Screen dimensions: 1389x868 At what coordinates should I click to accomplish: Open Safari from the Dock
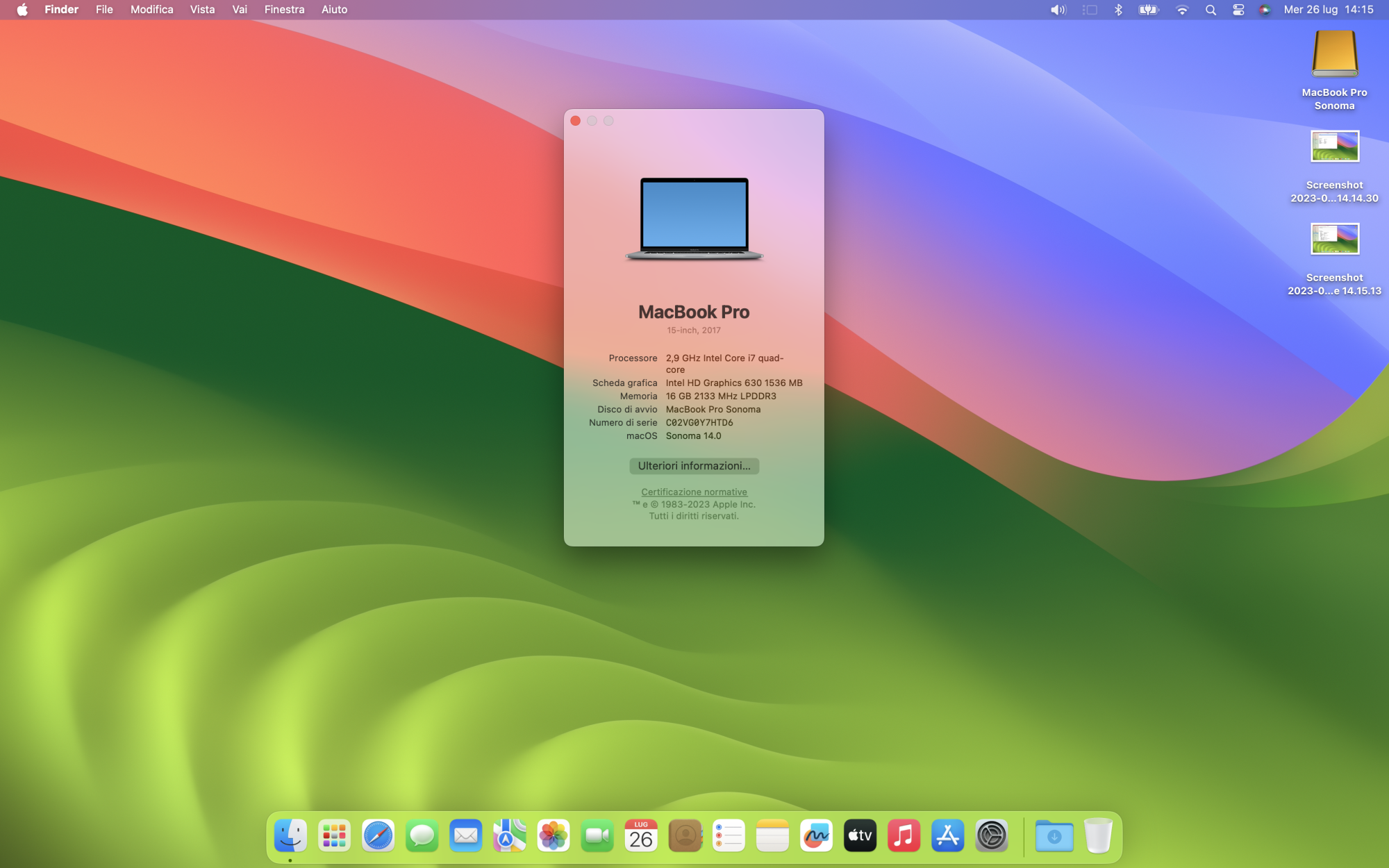(378, 835)
